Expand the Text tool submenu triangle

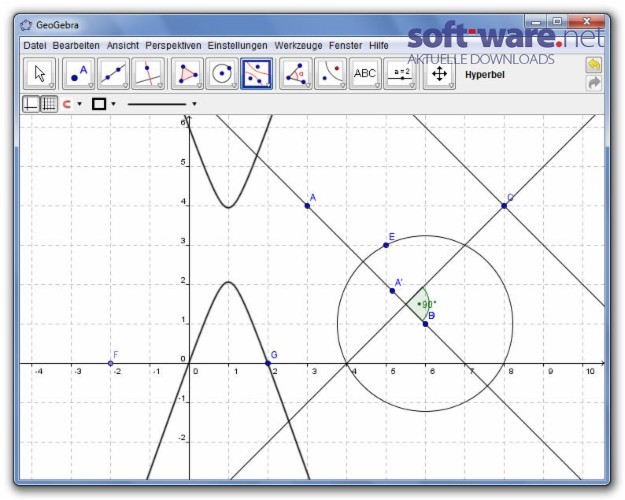(377, 86)
